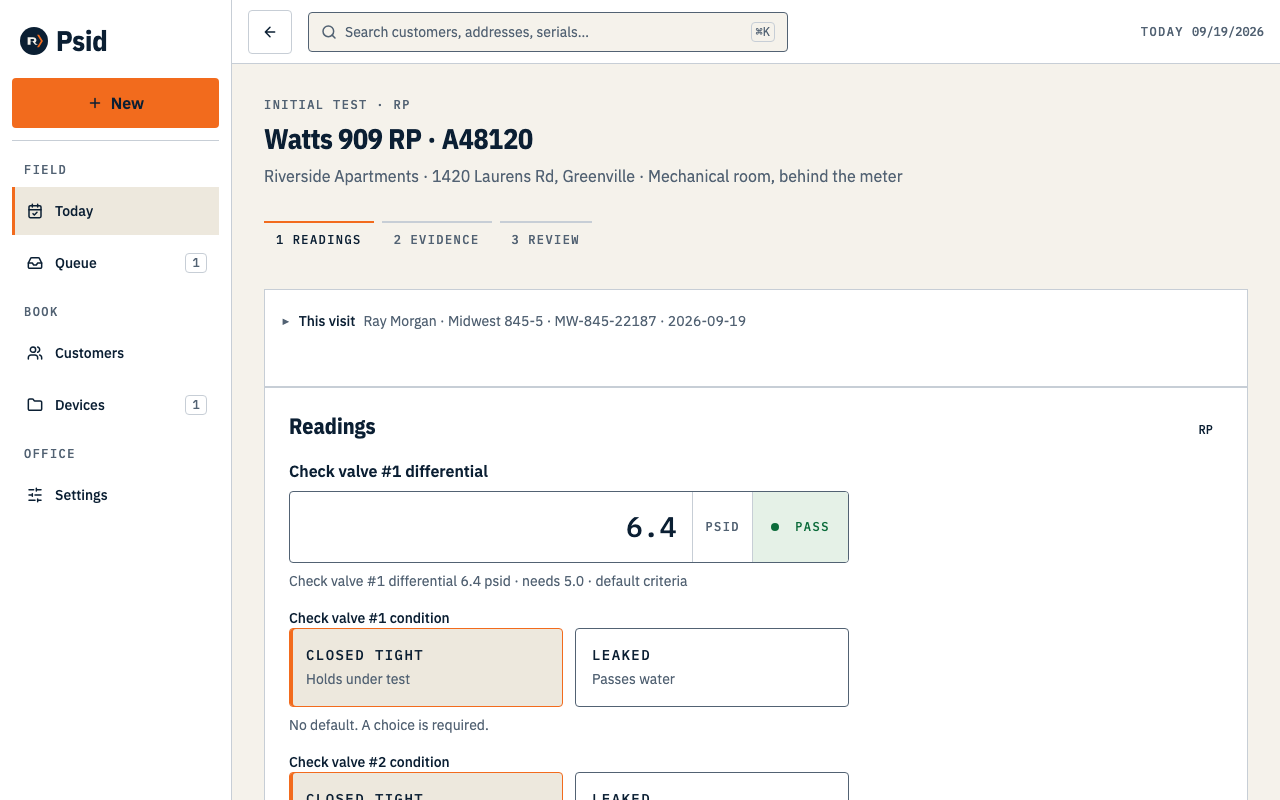Click the Settings sliders icon
The height and width of the screenshot is (800, 1280).
(x=35, y=495)
